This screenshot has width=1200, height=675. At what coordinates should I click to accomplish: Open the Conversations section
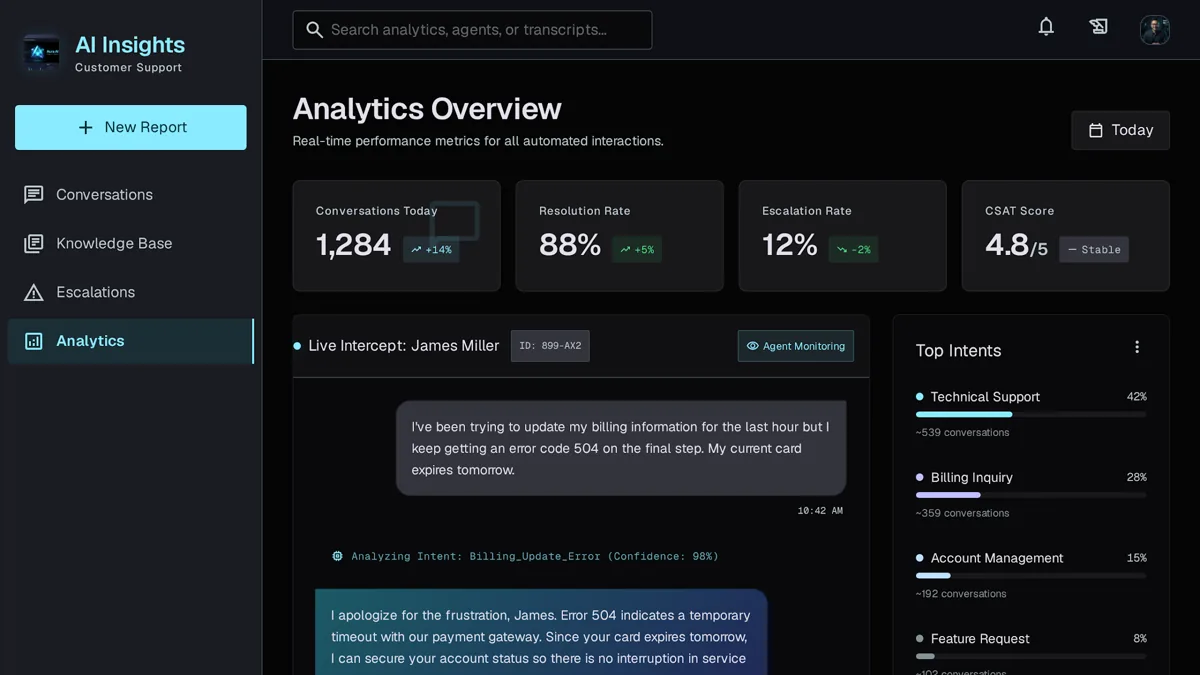[x=130, y=195]
